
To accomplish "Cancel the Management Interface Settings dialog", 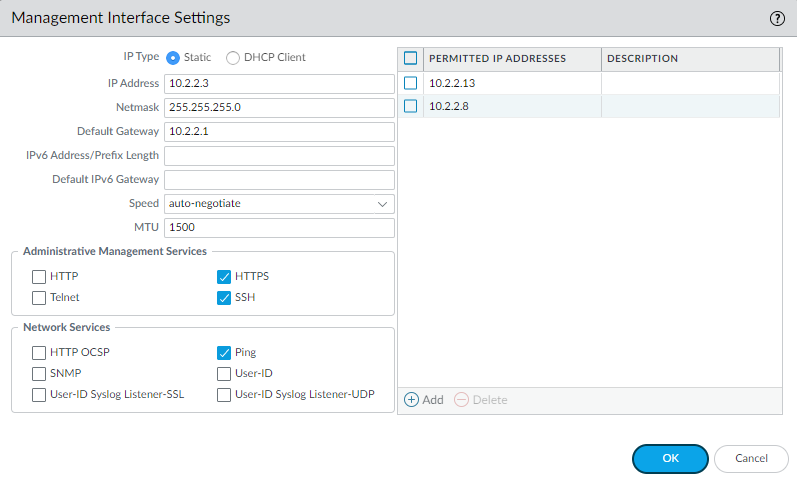I will (x=751, y=458).
